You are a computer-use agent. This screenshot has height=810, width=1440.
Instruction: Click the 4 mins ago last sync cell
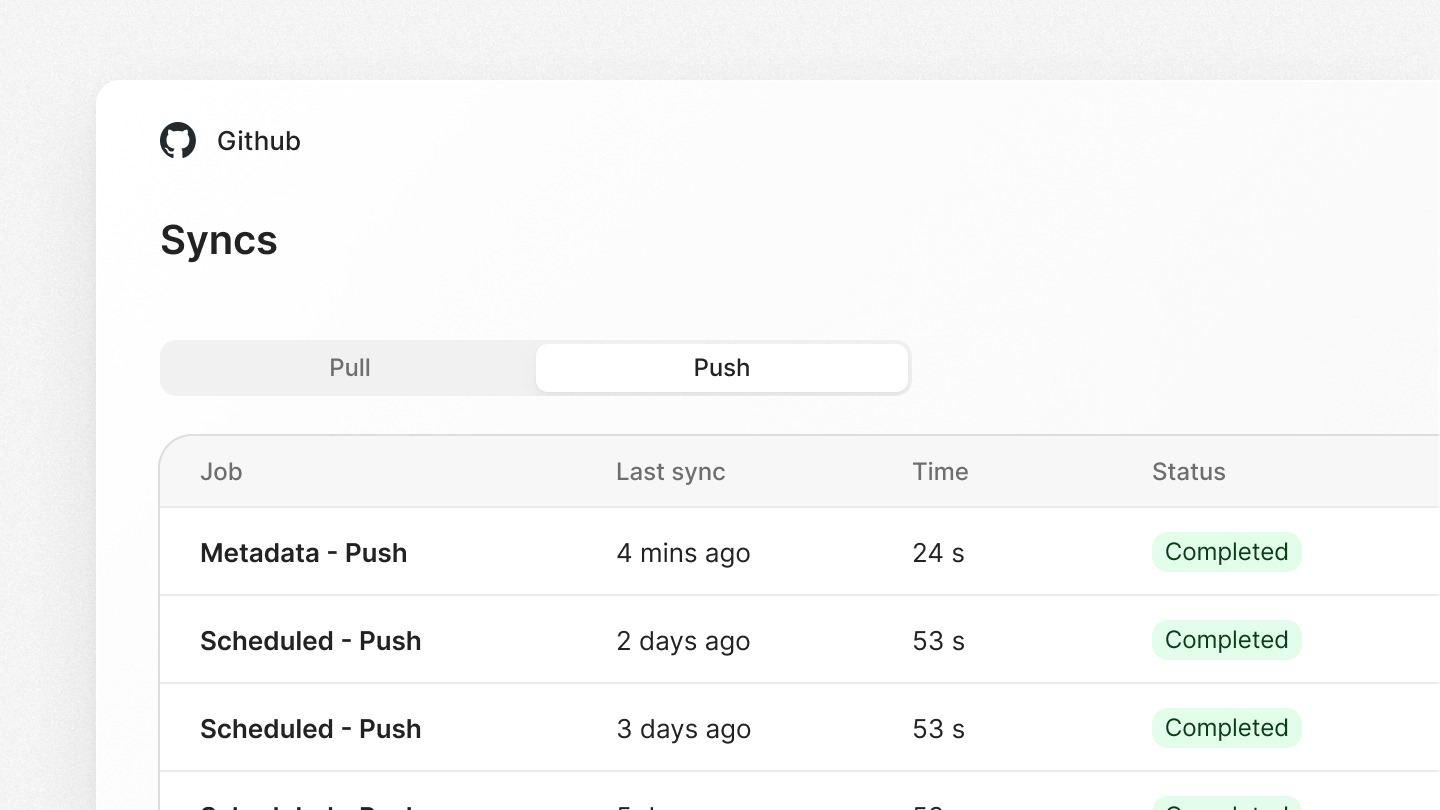pyautogui.click(x=683, y=553)
